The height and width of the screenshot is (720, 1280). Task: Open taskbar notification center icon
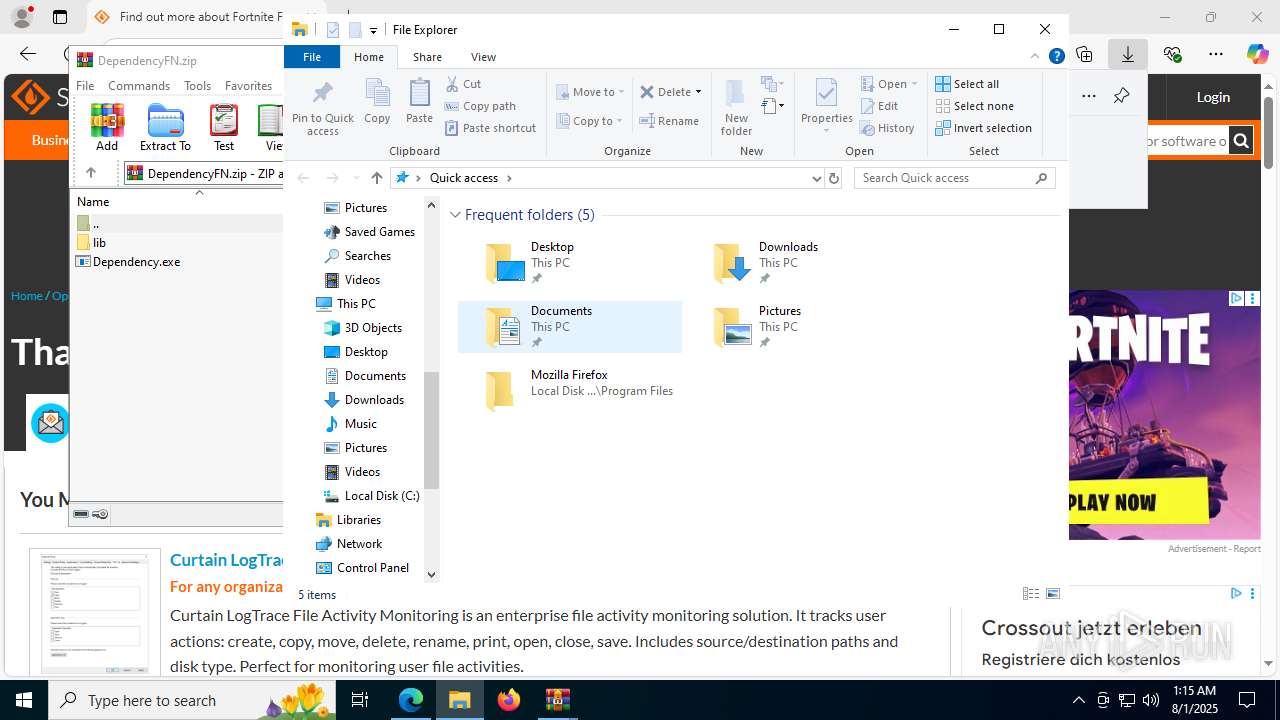[1247, 700]
